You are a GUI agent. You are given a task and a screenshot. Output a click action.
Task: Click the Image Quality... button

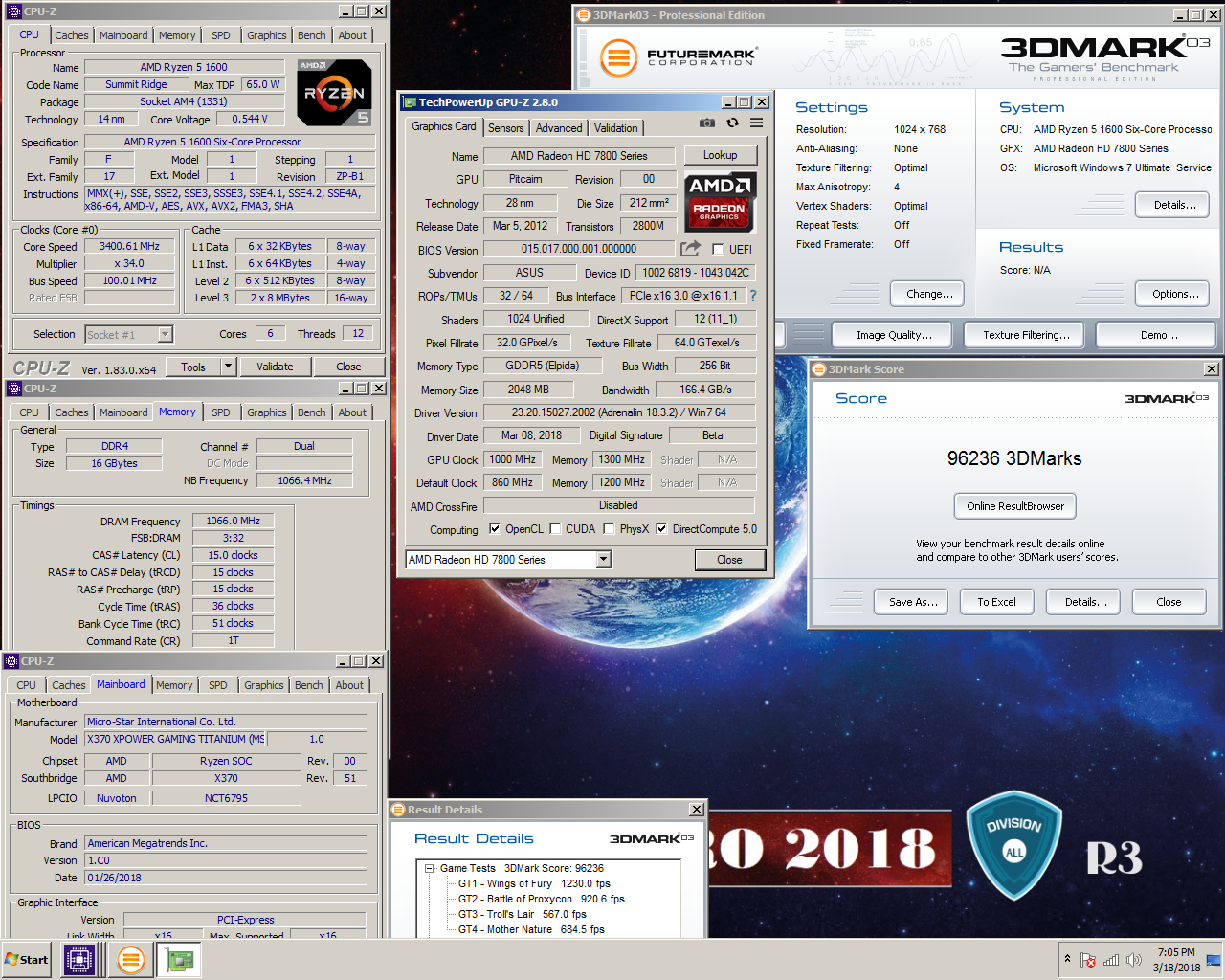point(894,335)
